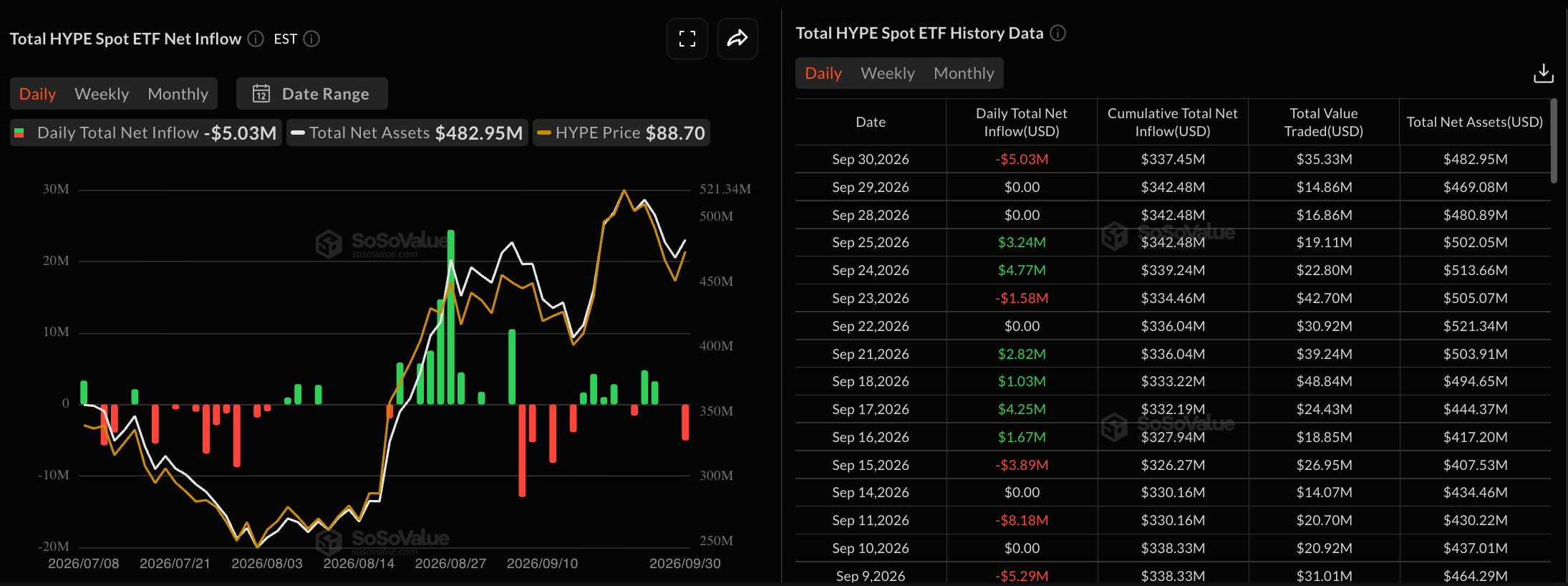Click the $3.24M inflow value
The image size is (1568, 586).
pyautogui.click(x=1022, y=242)
